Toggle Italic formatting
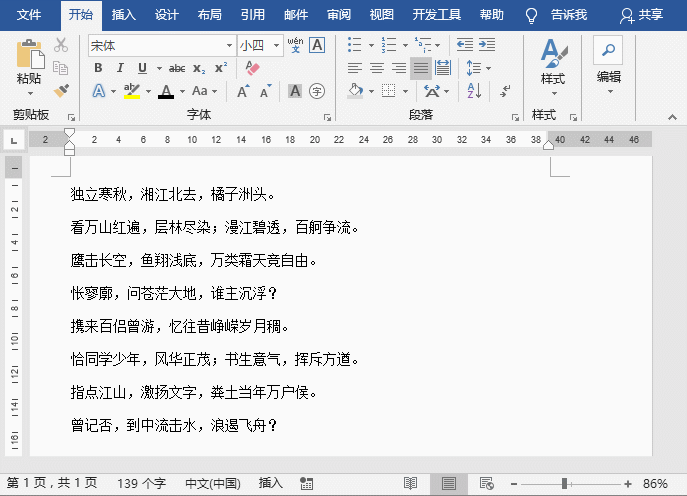Viewport: 687px width, 496px height. pos(120,68)
